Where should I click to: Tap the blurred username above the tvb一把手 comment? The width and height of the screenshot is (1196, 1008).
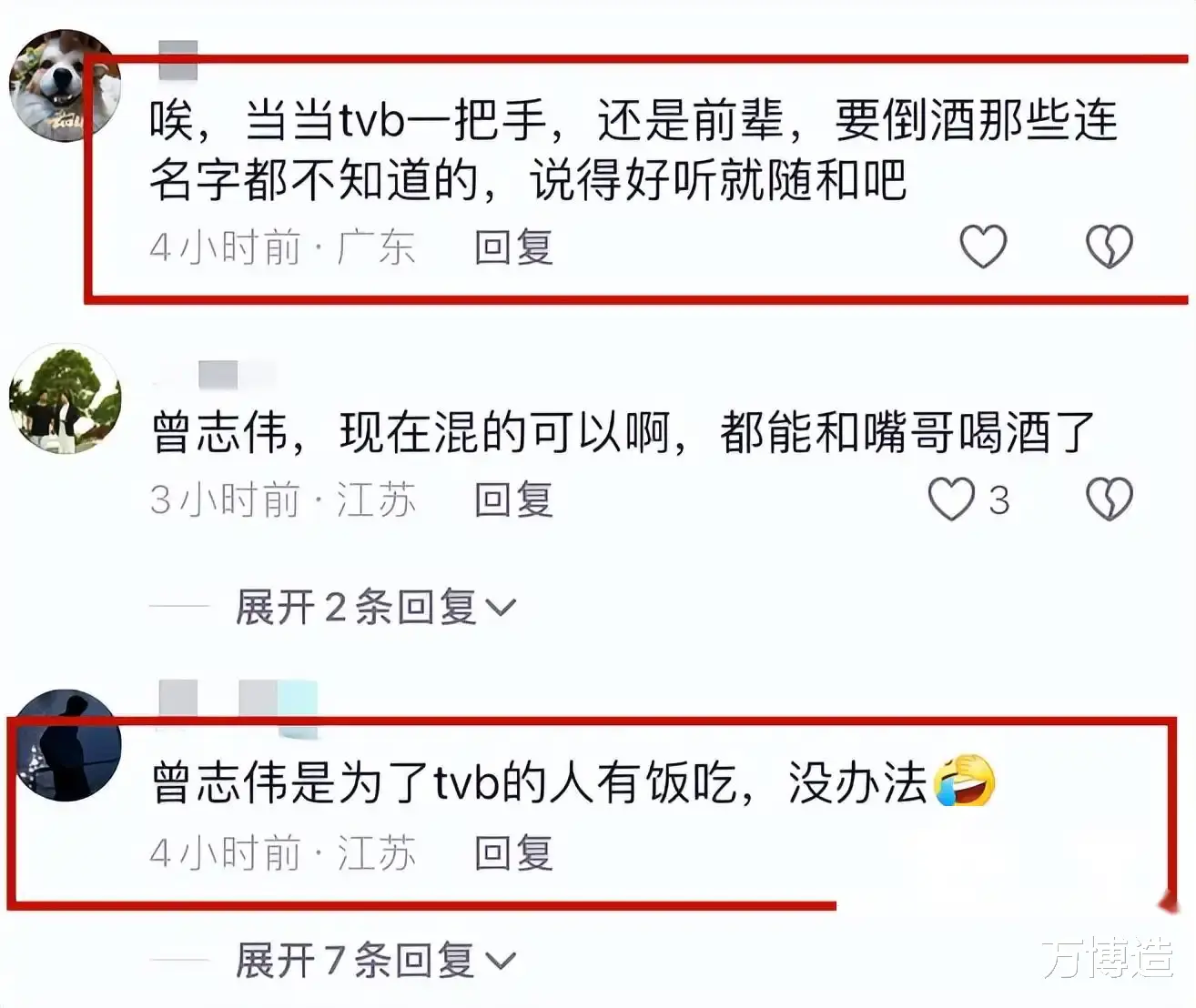click(x=178, y=60)
